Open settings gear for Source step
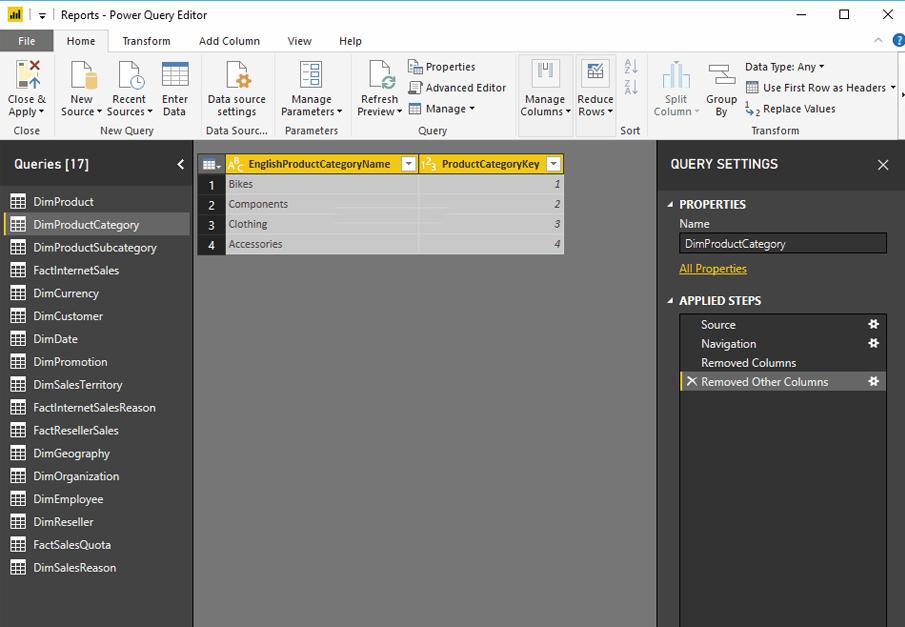This screenshot has height=627, width=905. 873,324
